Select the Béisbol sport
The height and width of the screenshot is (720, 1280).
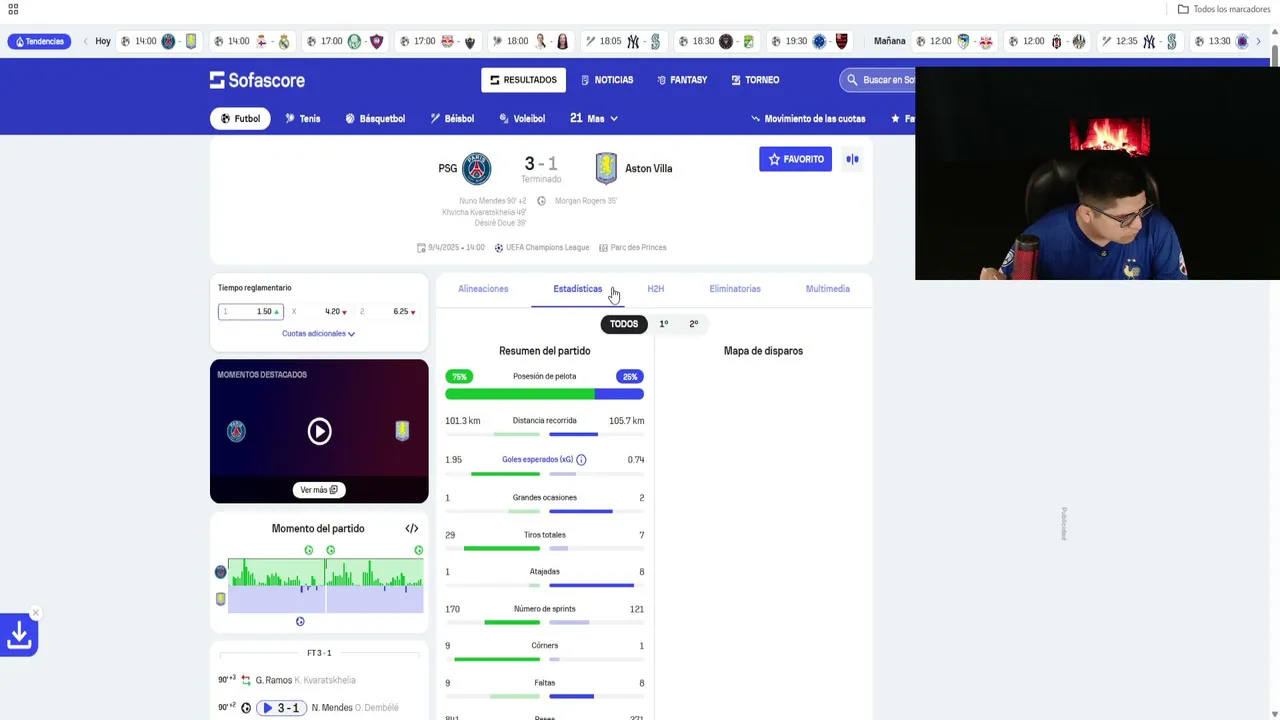click(452, 118)
